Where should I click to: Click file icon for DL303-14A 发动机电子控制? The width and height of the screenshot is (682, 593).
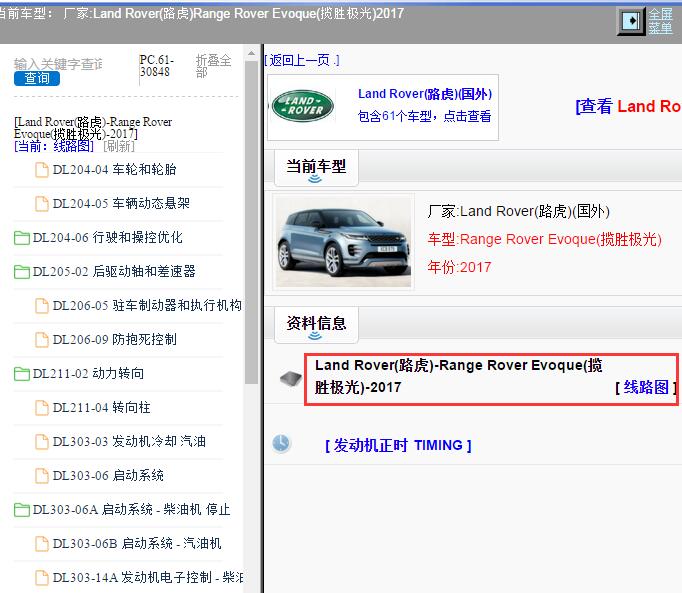point(42,578)
